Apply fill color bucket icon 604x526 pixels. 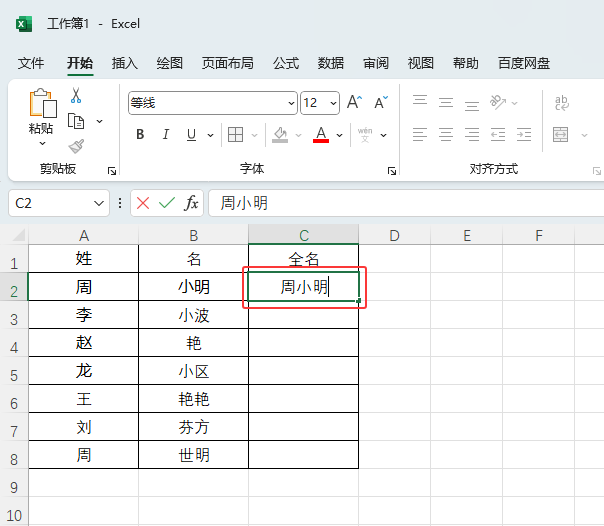click(280, 135)
